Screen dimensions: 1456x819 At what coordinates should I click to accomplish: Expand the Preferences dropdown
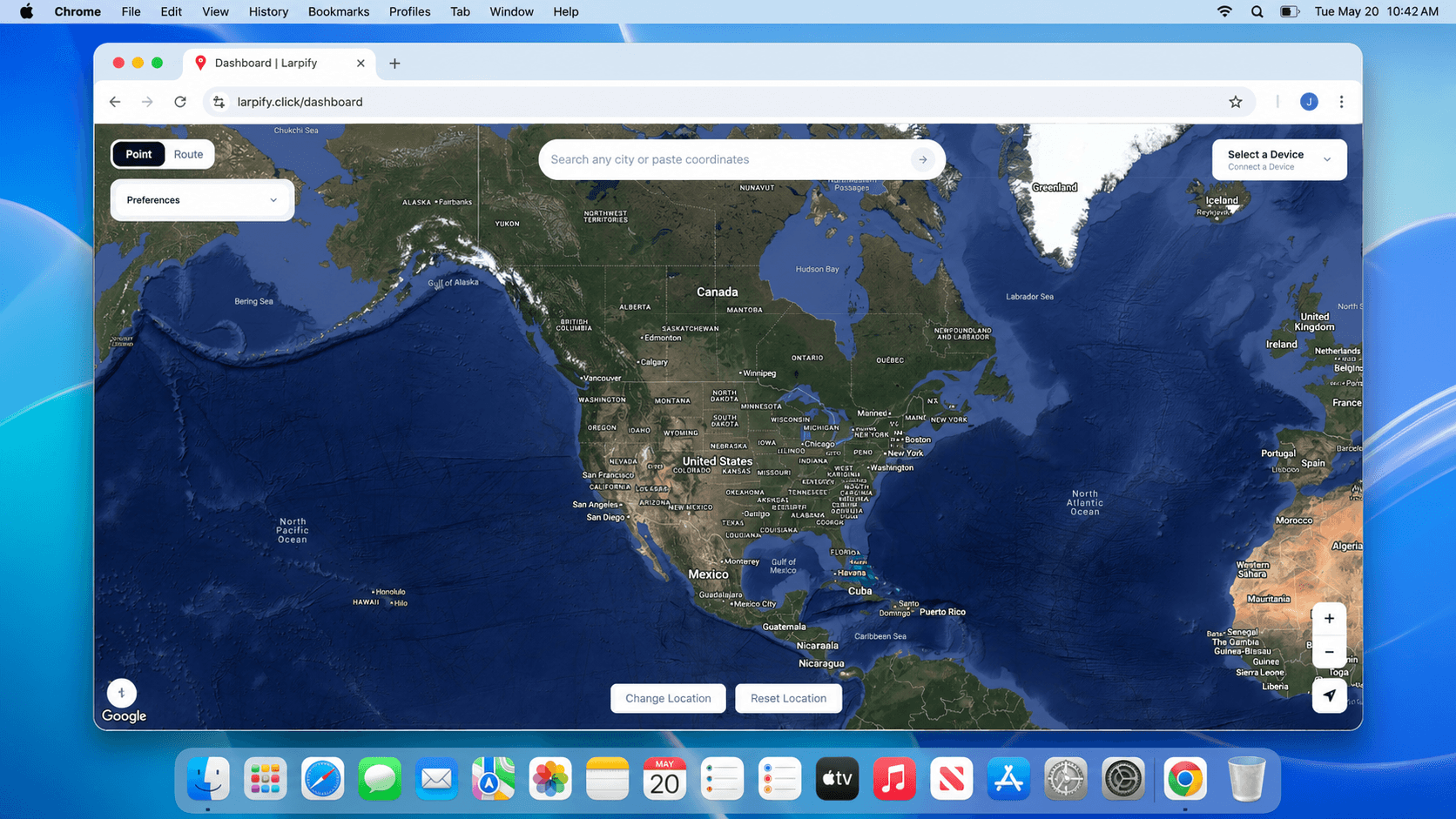tap(202, 200)
